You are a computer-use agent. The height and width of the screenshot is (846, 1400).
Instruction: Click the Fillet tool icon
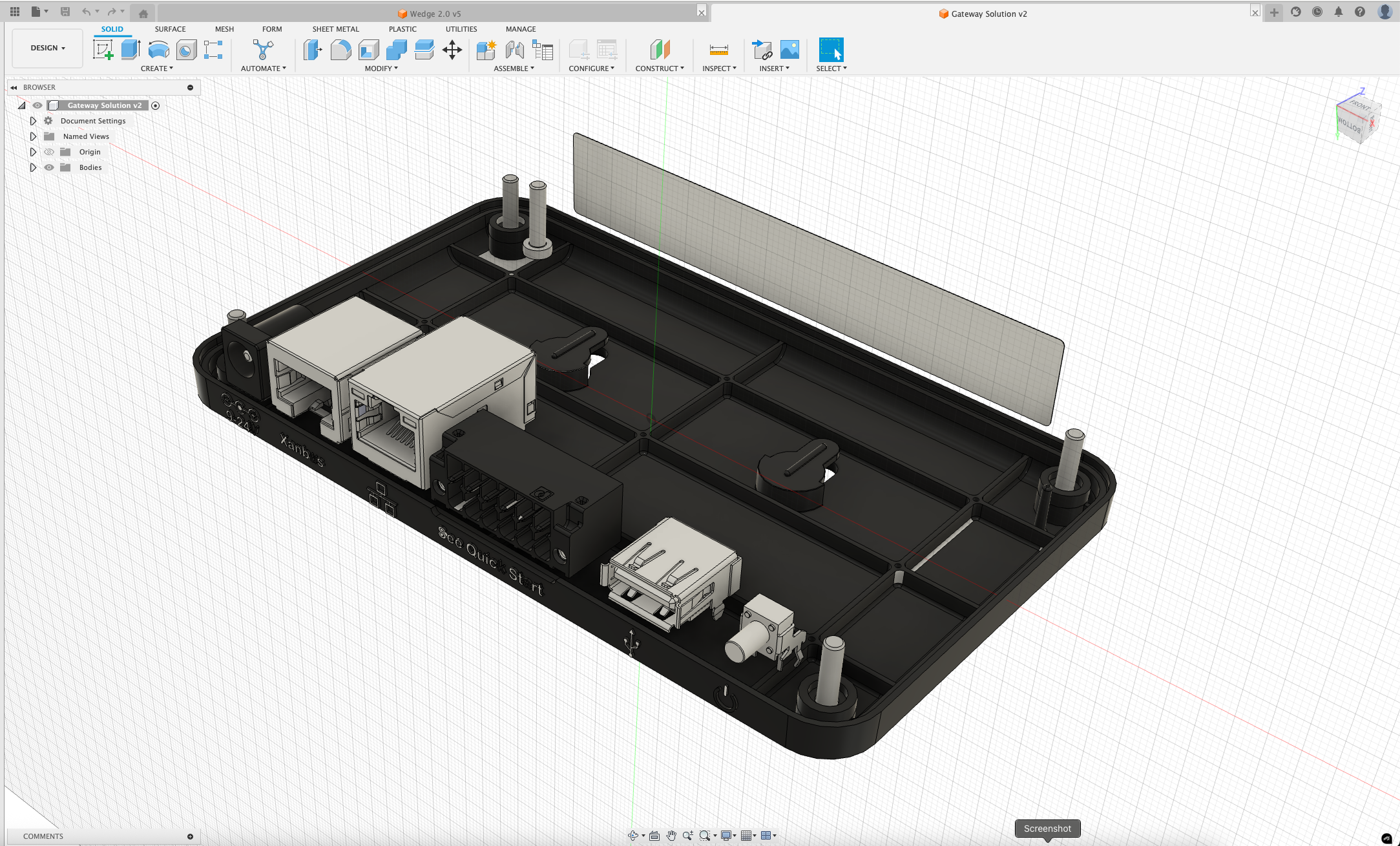point(340,50)
